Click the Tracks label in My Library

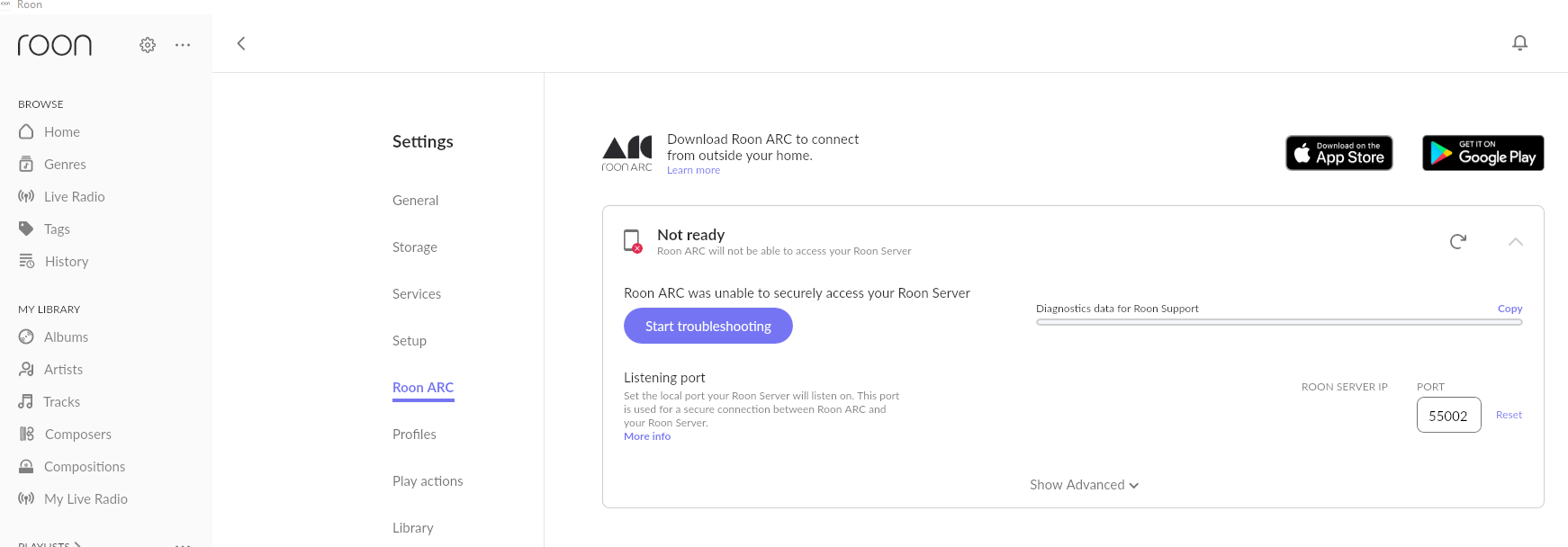pyautogui.click(x=61, y=402)
